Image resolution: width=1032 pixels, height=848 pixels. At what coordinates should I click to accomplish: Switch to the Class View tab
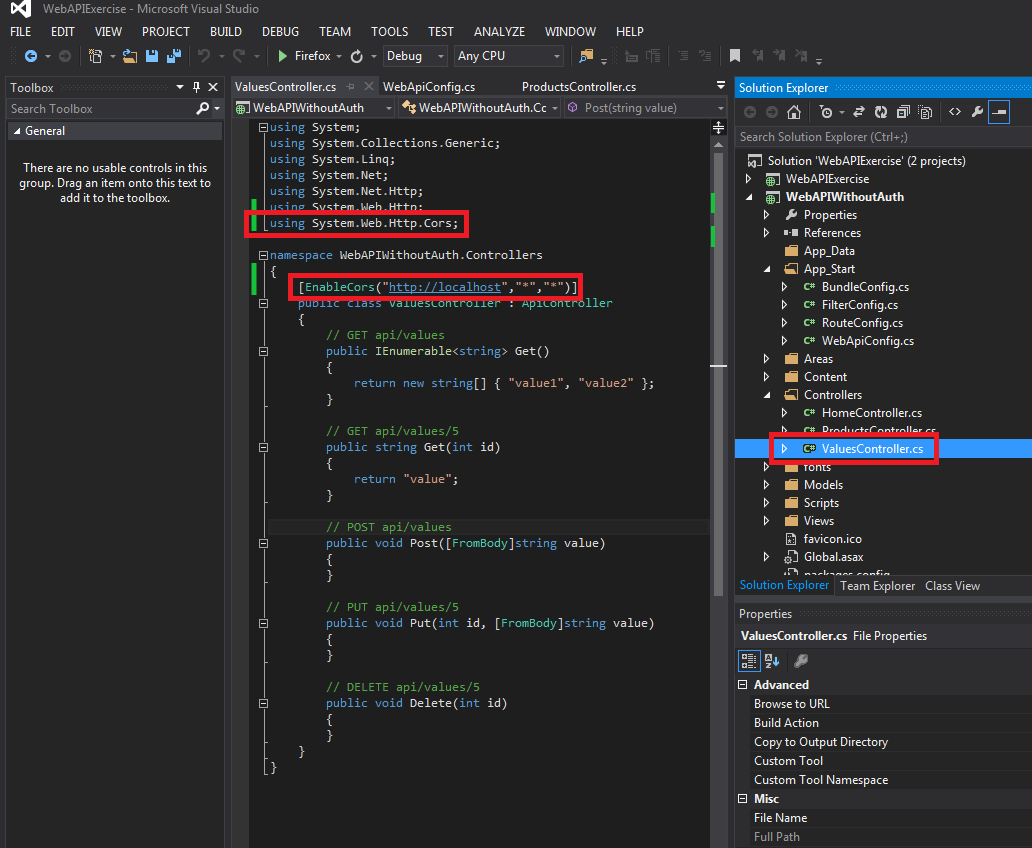[x=952, y=586]
